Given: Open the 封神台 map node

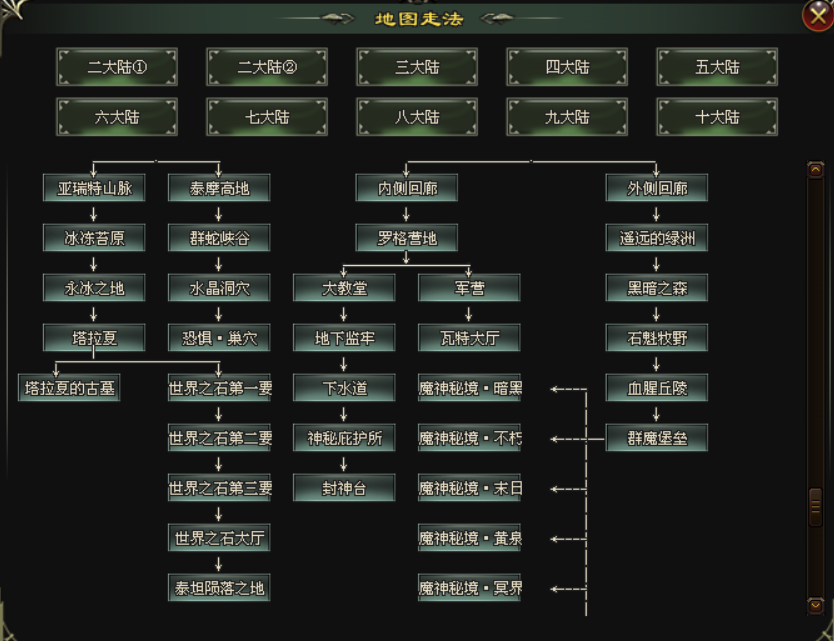Looking at the screenshot, I should [x=344, y=488].
